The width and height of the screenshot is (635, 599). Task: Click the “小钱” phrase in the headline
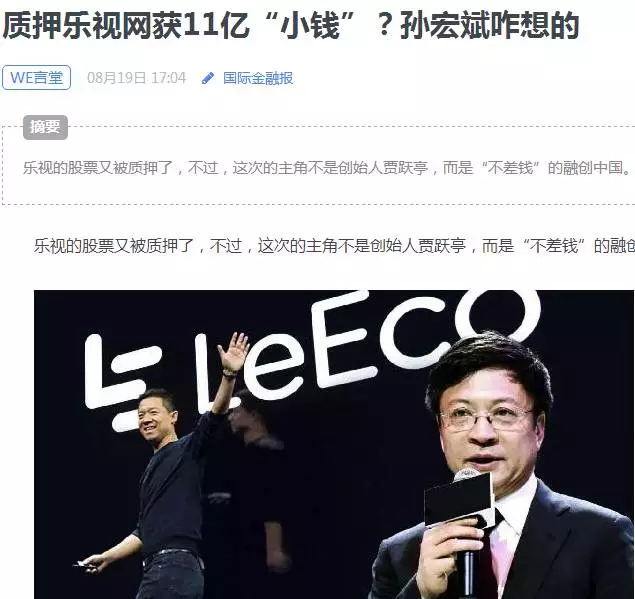312,25
